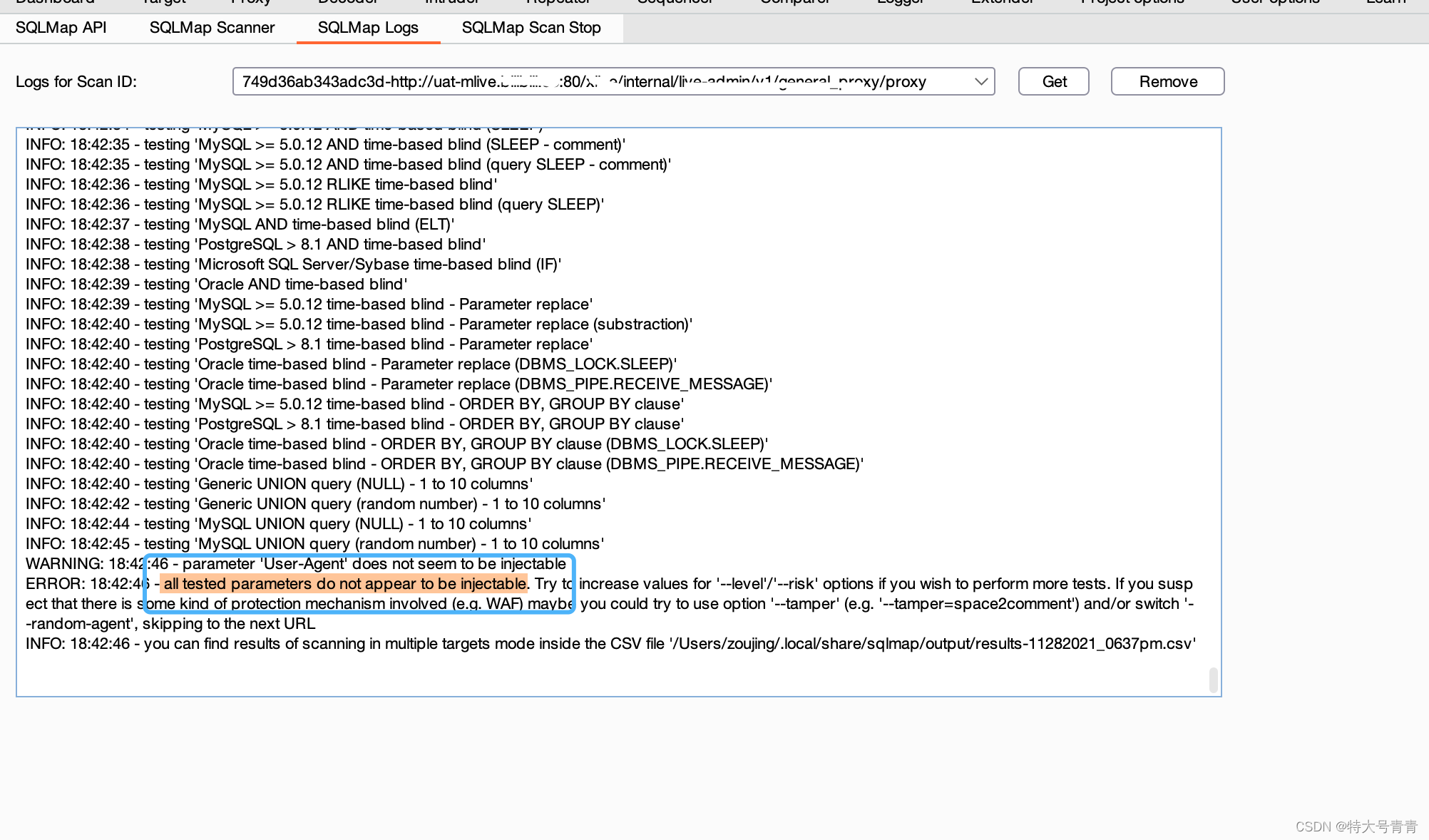This screenshot has width=1429, height=840.
Task: Click the WARNING line about 'User-Agent' parameter
Action: pos(296,564)
